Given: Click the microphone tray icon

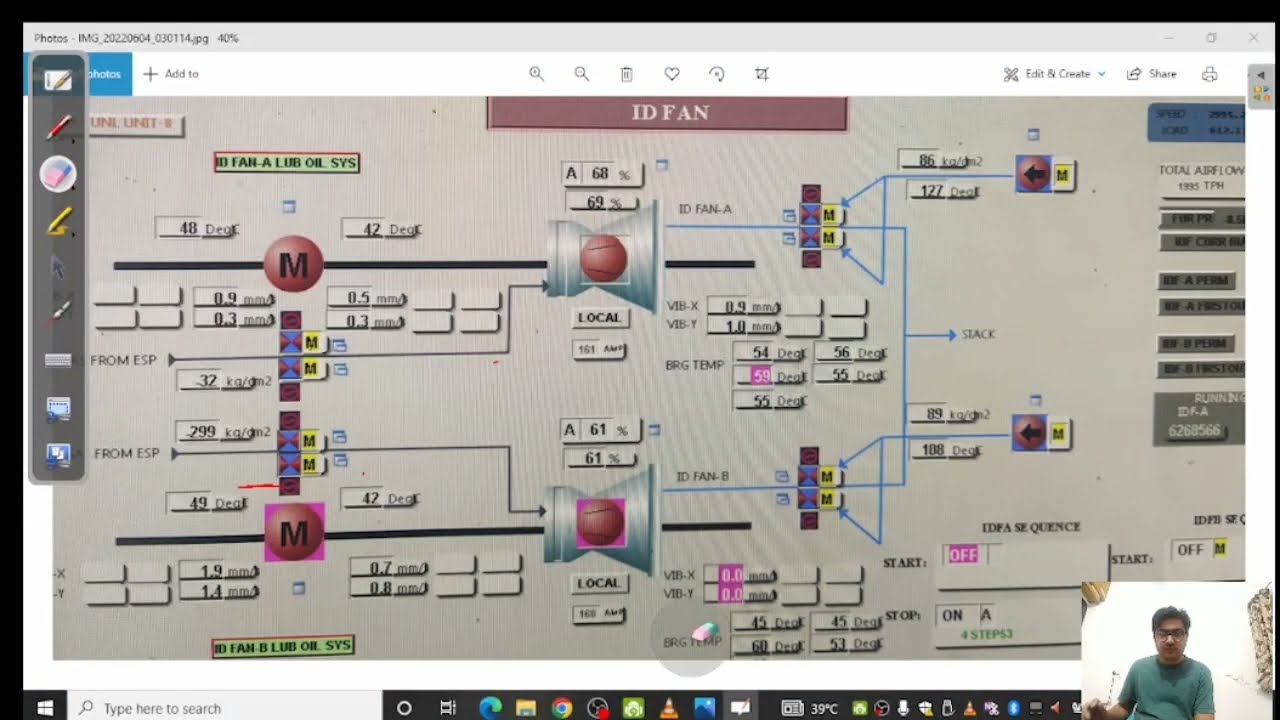Looking at the screenshot, I should [x=903, y=708].
